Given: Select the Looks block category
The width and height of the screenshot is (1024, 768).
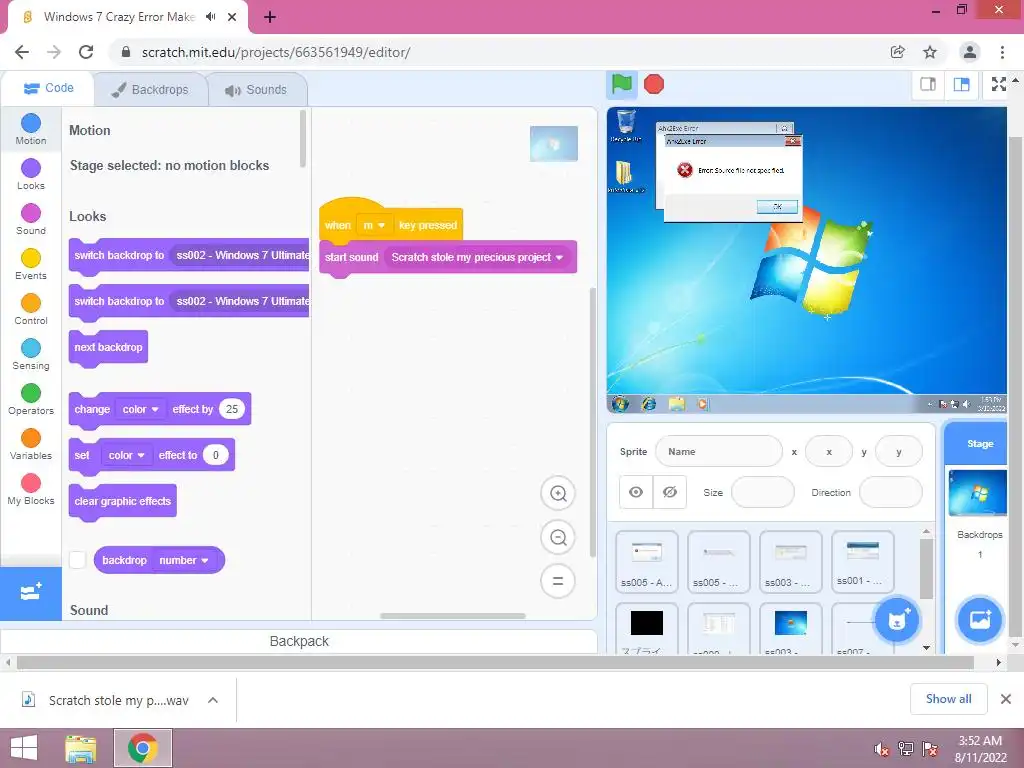Looking at the screenshot, I should pyautogui.click(x=31, y=174).
